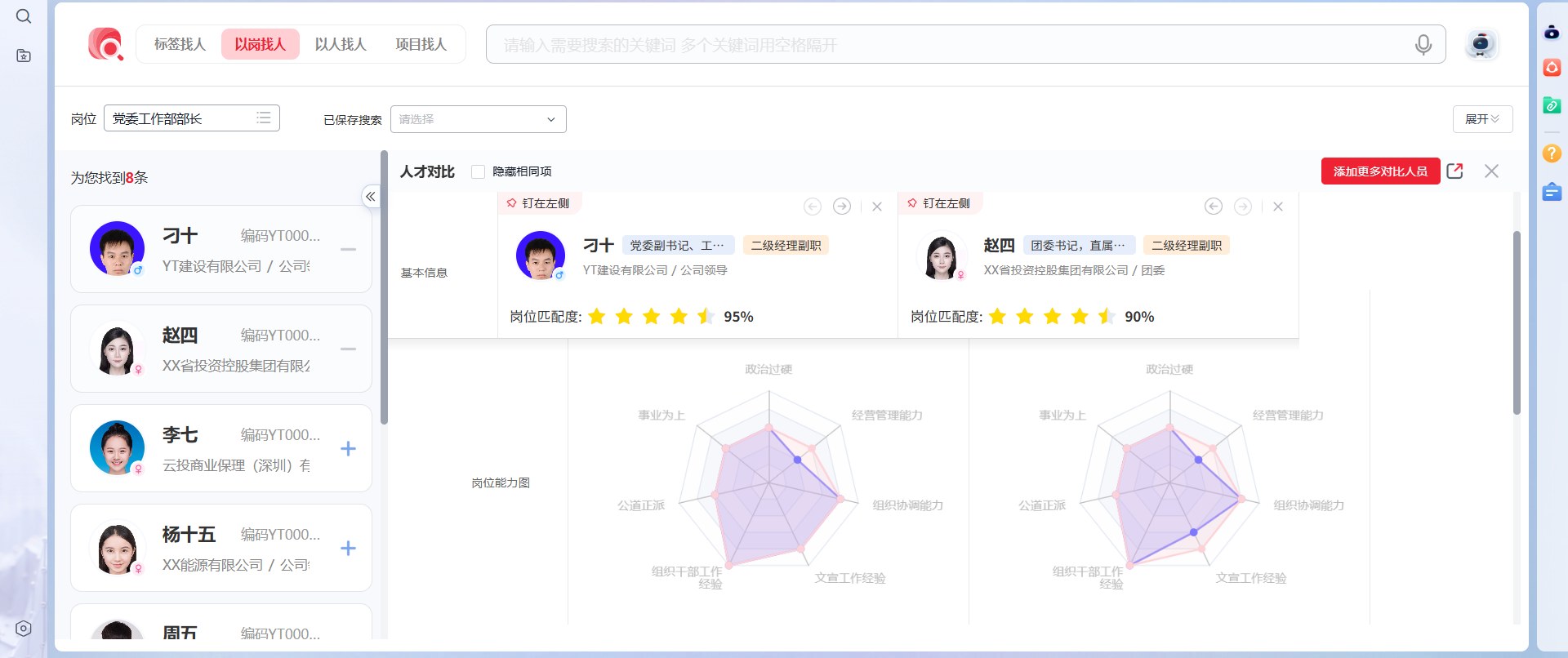Expand filters with 展开 button
Viewport: 1568px width, 658px height.
coord(1482,119)
